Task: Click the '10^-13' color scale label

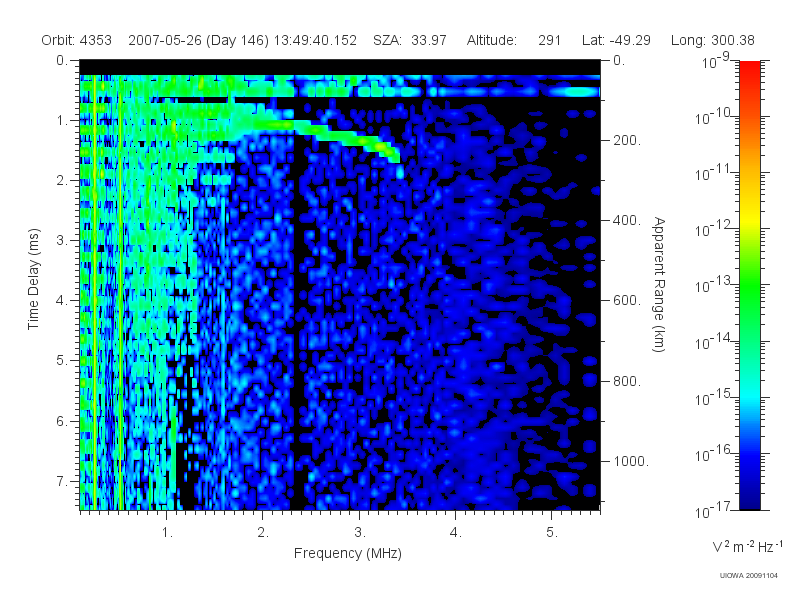Action: point(714,285)
